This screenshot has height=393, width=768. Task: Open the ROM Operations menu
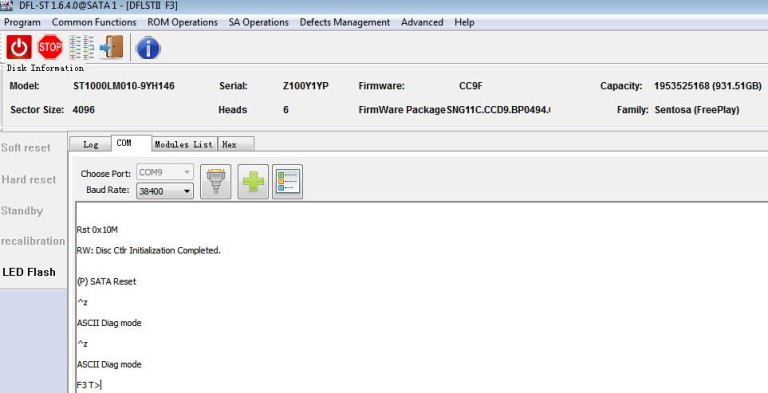click(182, 23)
